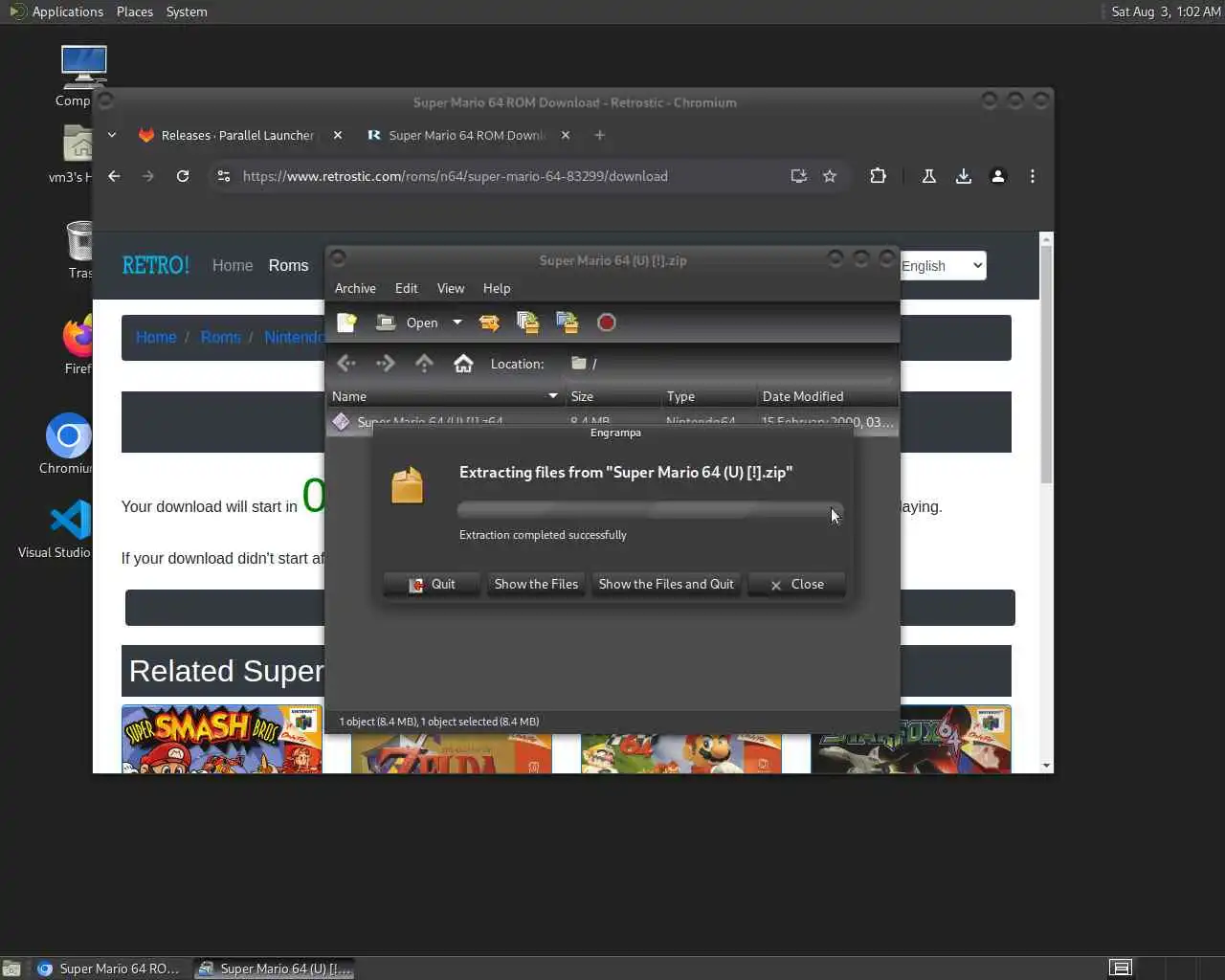
Task: Close the Parallel Launcher browser tab
Action: point(338,135)
